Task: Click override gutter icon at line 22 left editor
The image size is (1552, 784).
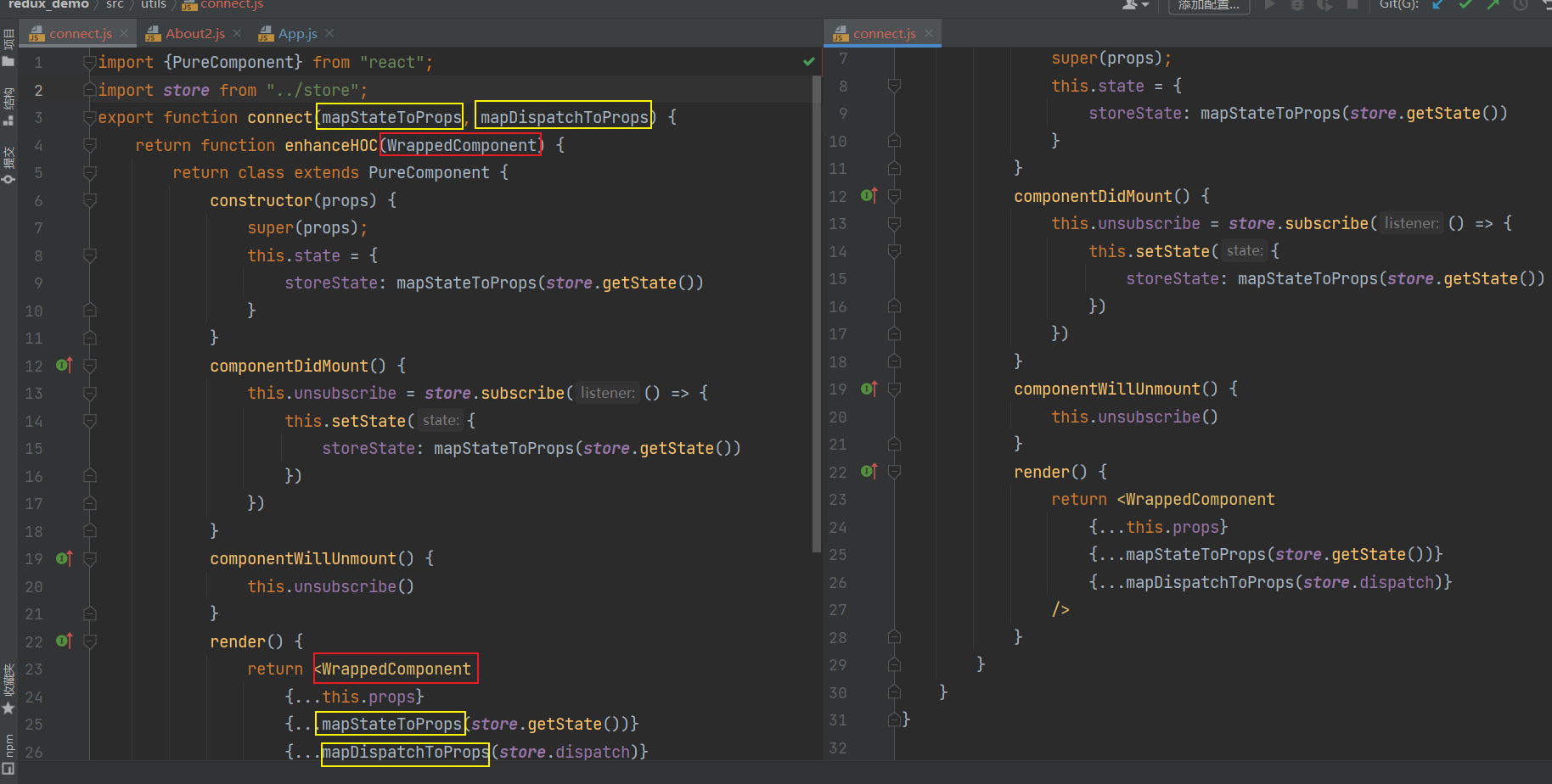Action: pyautogui.click(x=65, y=641)
